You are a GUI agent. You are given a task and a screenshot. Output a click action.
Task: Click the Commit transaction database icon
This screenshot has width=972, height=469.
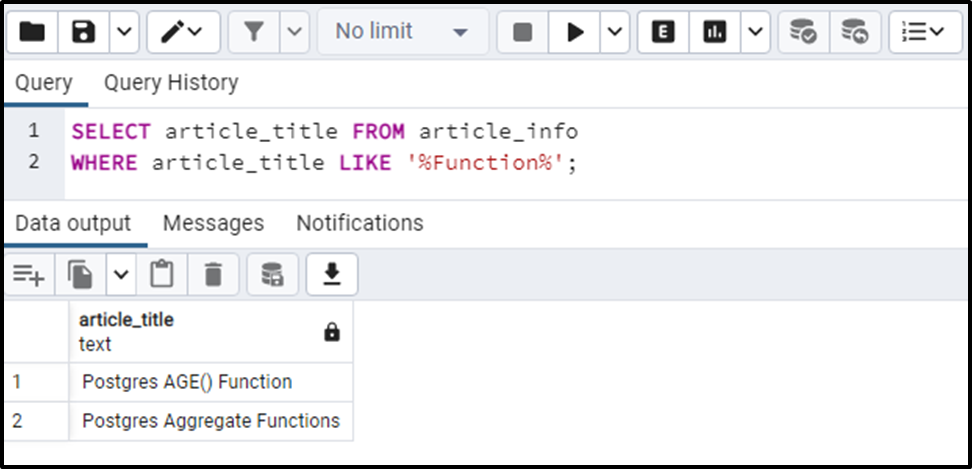point(802,32)
